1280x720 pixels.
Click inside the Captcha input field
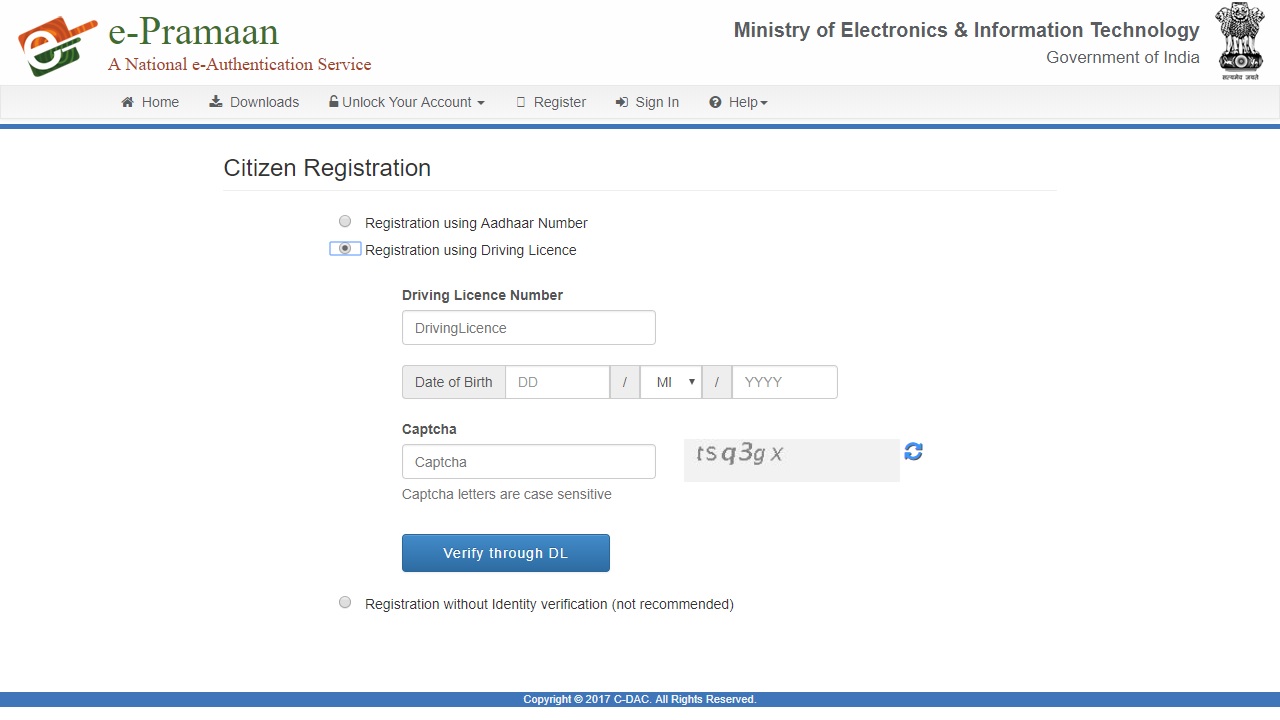coord(528,461)
